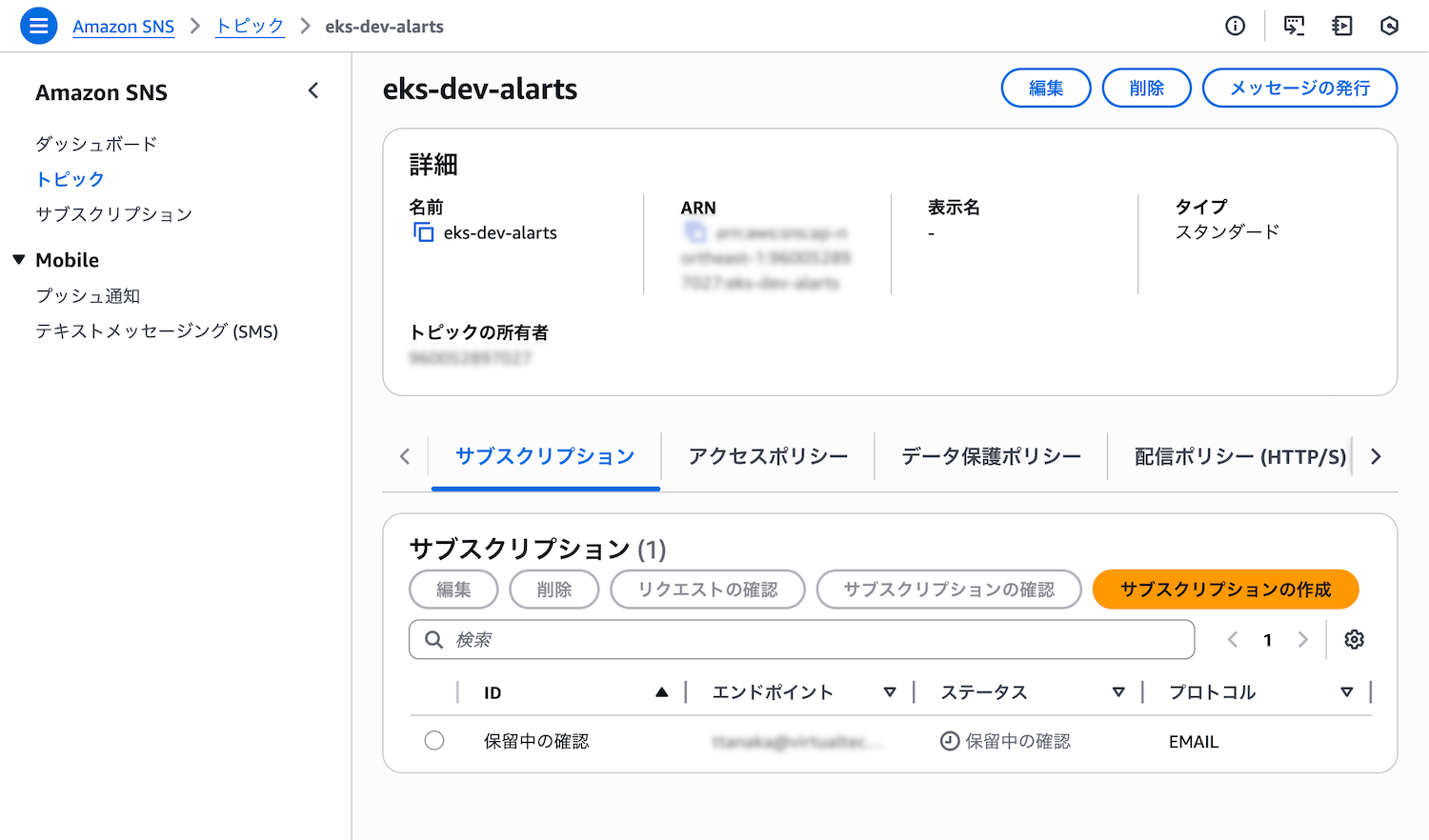
Task: Click the subscription 編集 button
Action: 453,590
